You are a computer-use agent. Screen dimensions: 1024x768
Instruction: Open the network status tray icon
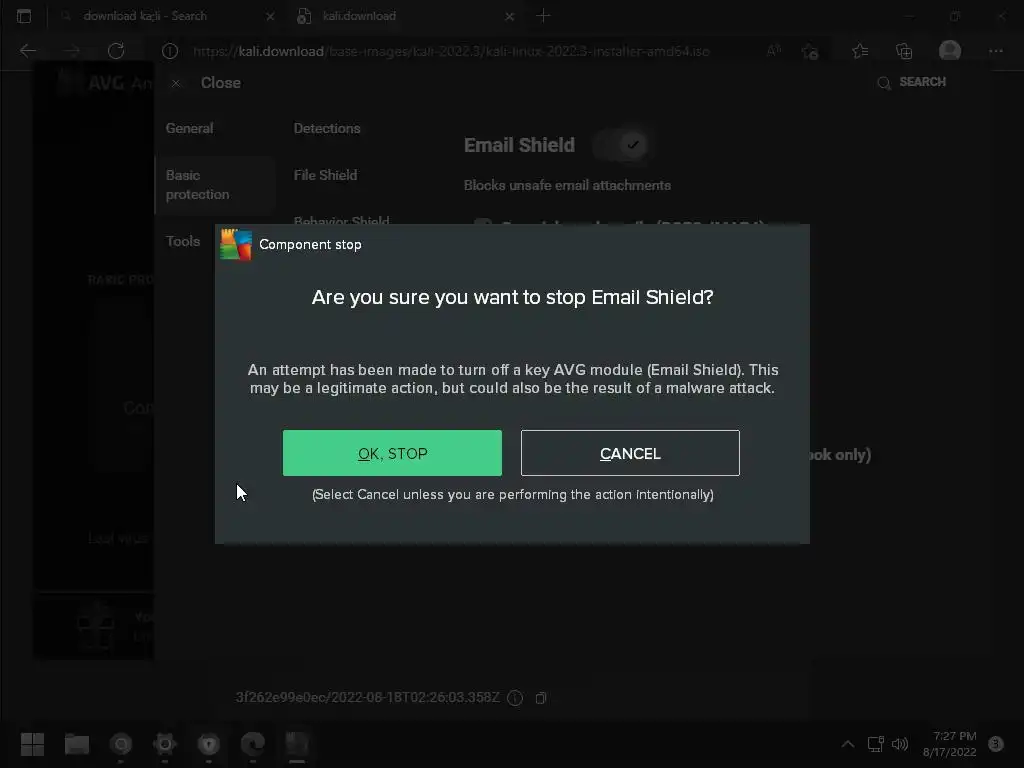click(x=875, y=744)
